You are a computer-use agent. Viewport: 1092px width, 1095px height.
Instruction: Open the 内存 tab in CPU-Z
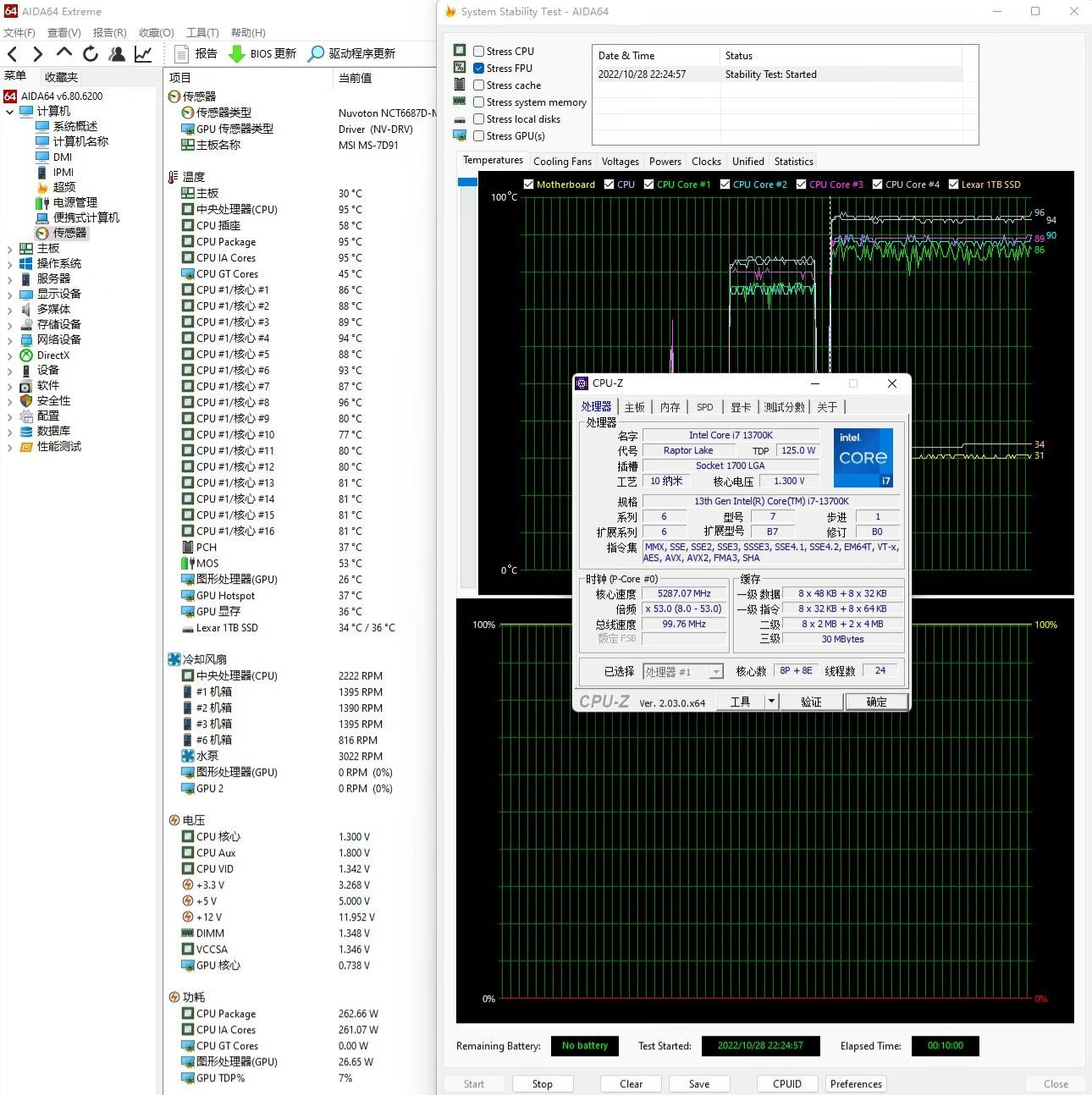[670, 407]
